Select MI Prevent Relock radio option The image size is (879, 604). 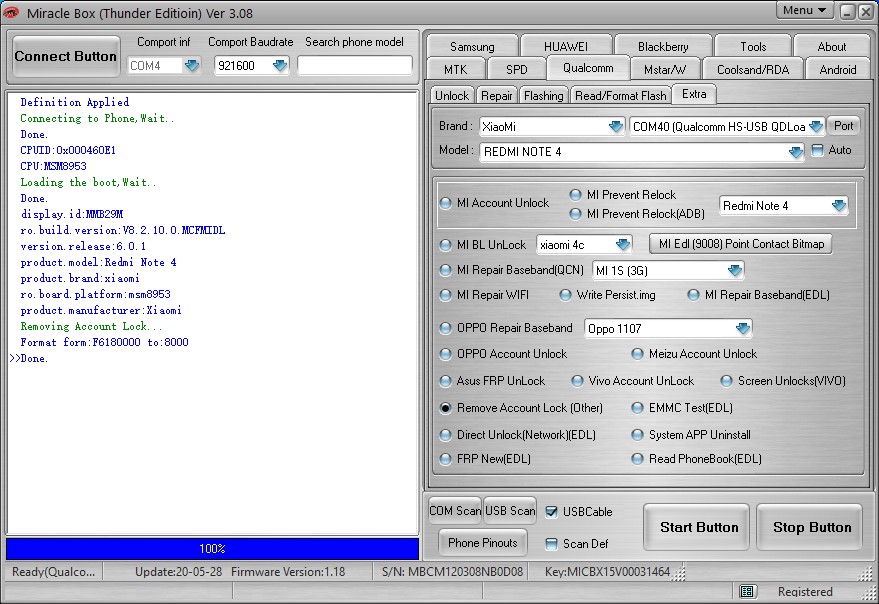[575, 195]
